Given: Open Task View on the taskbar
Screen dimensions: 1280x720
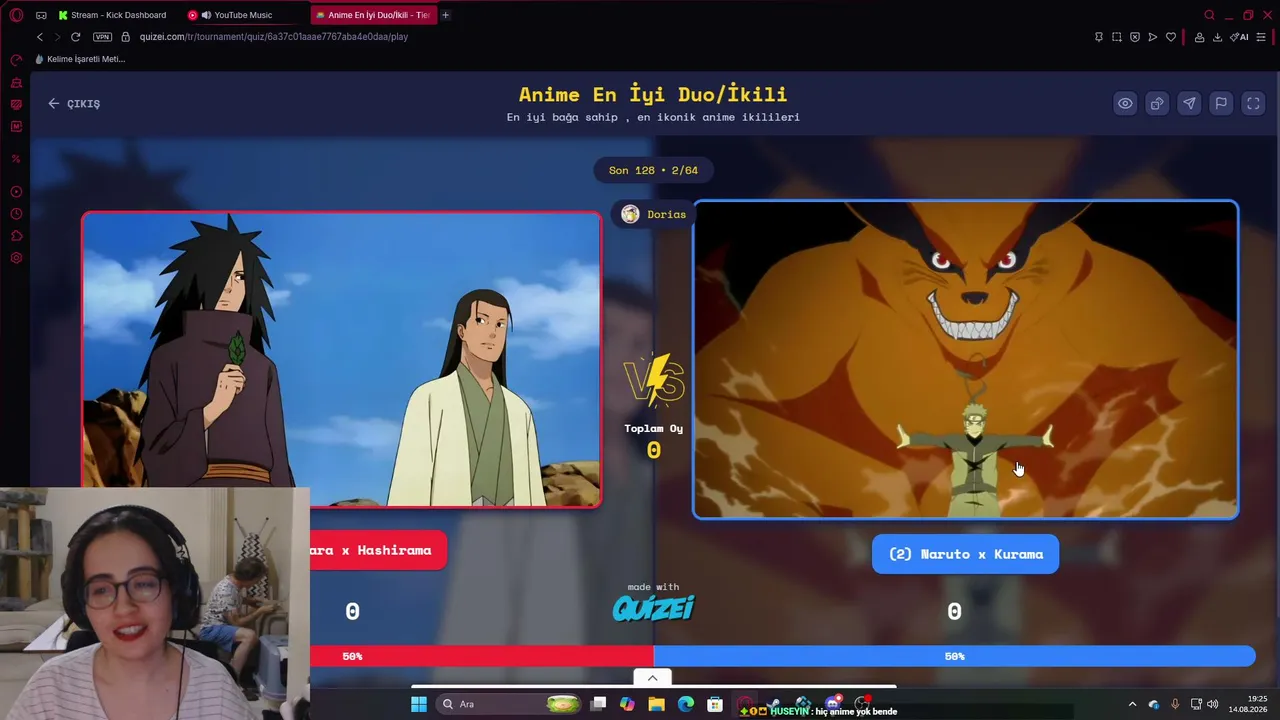Looking at the screenshot, I should tap(598, 704).
